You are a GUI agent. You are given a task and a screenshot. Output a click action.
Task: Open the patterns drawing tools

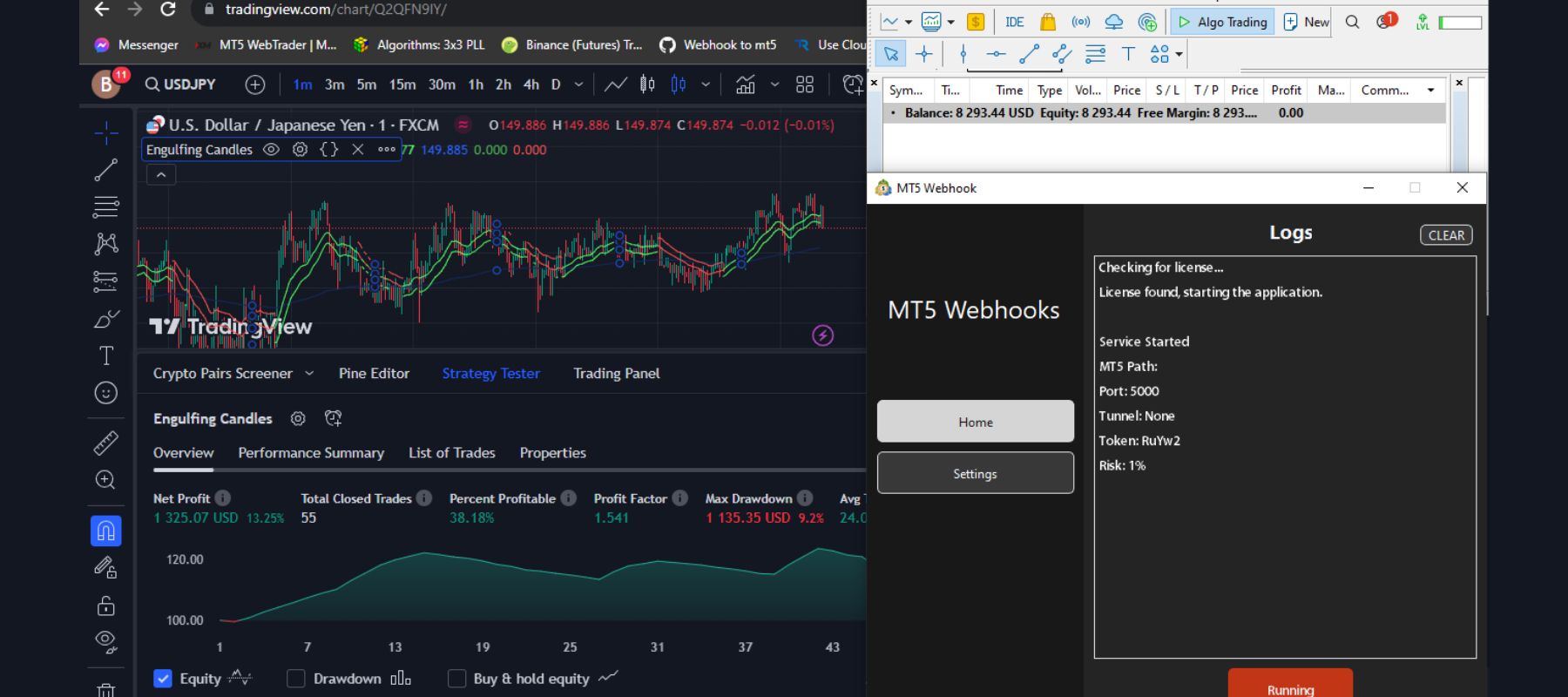click(x=106, y=244)
